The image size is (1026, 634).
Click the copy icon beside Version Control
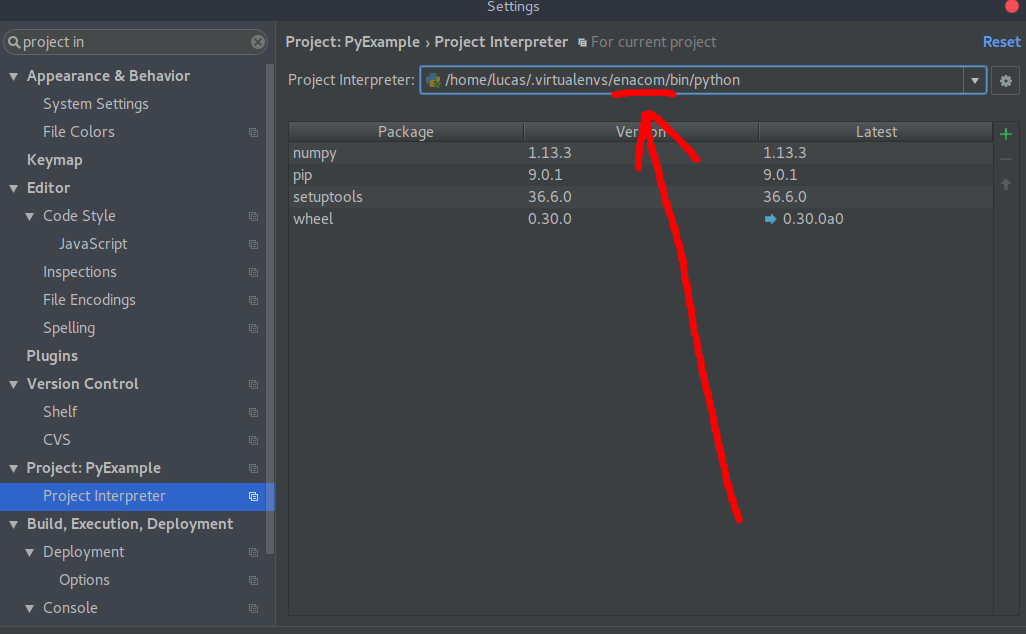[x=253, y=384]
